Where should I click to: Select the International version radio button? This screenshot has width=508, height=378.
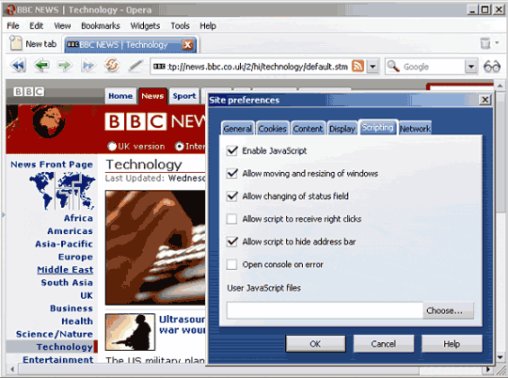click(180, 146)
